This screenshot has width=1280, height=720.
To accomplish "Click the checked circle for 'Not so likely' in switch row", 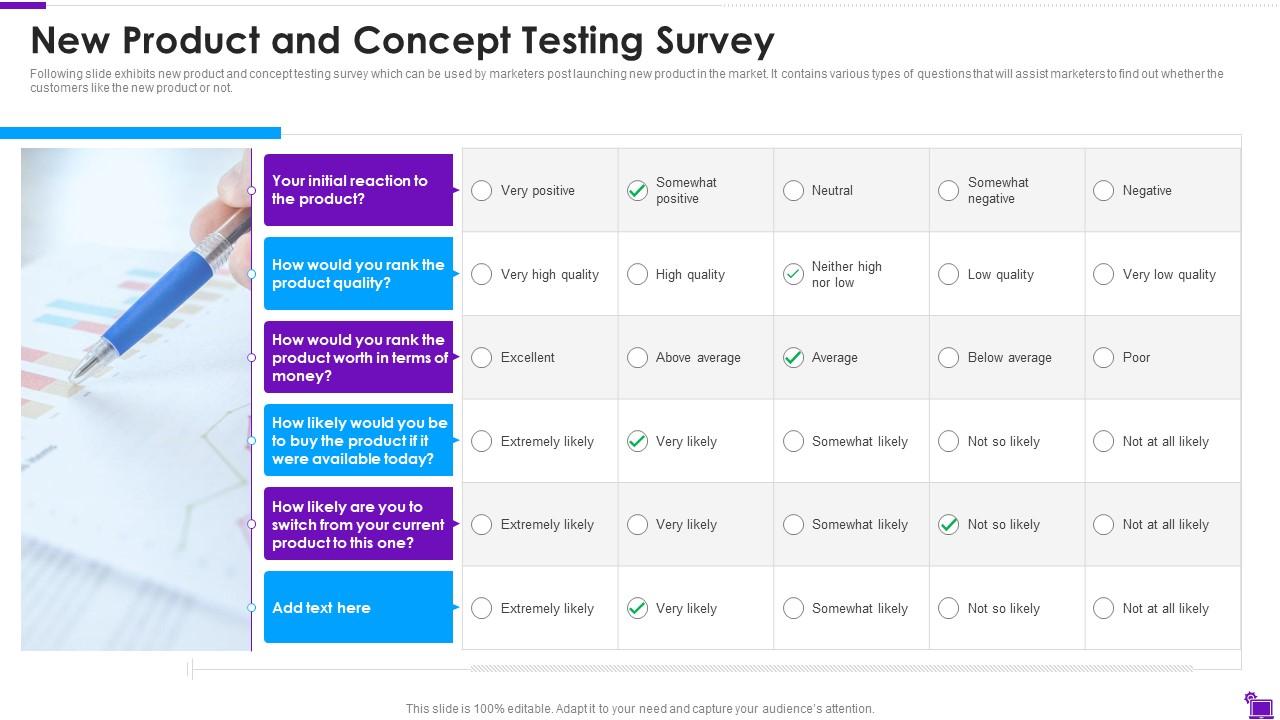I will pyautogui.click(x=949, y=524).
